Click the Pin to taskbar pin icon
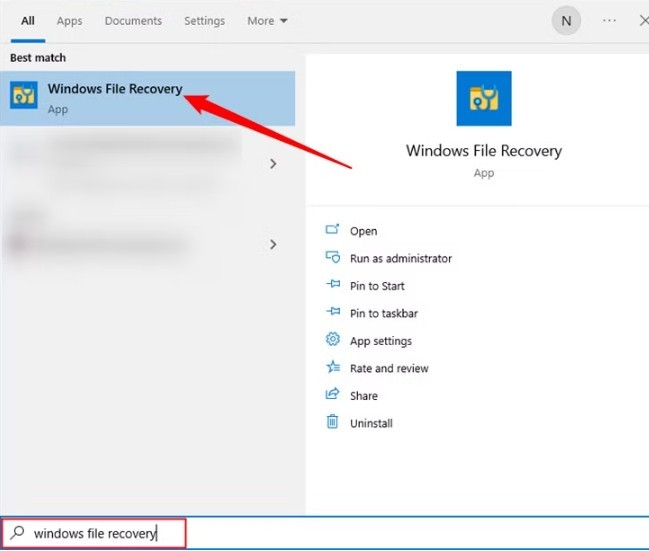The image size is (649, 551). [333, 313]
